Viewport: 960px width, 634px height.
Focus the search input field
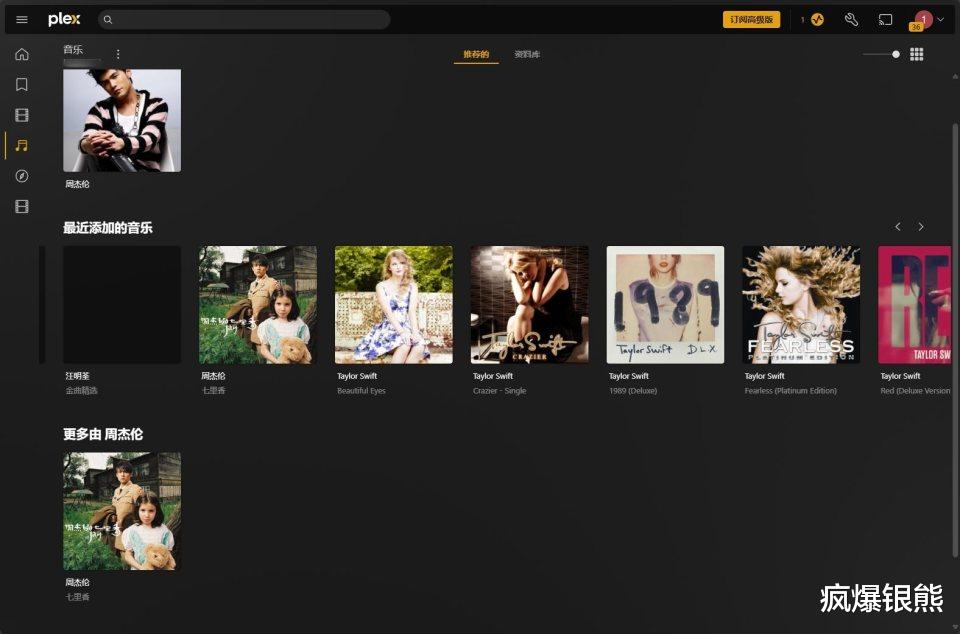coord(244,20)
